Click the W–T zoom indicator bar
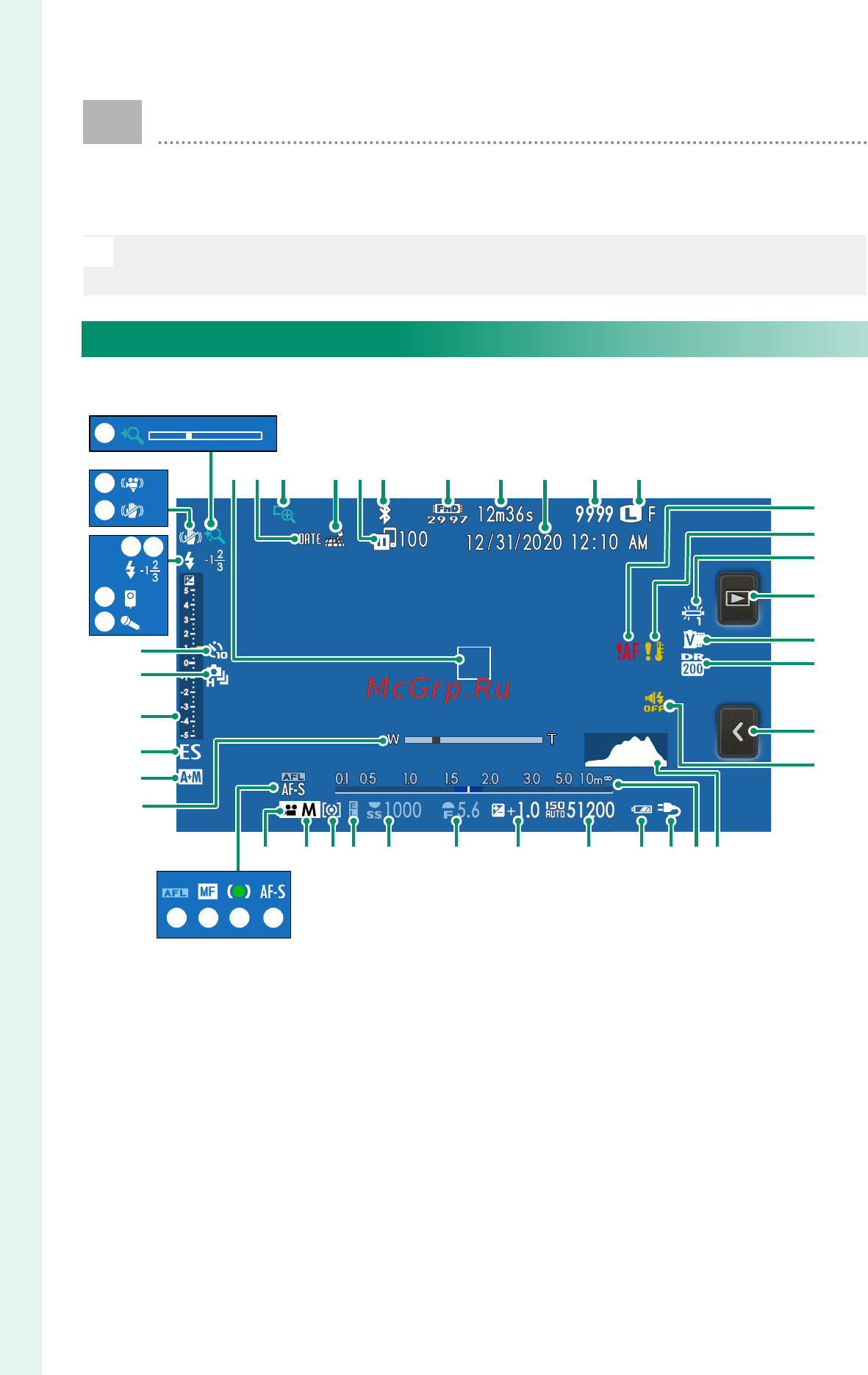This screenshot has width=868, height=1375. pos(473,739)
